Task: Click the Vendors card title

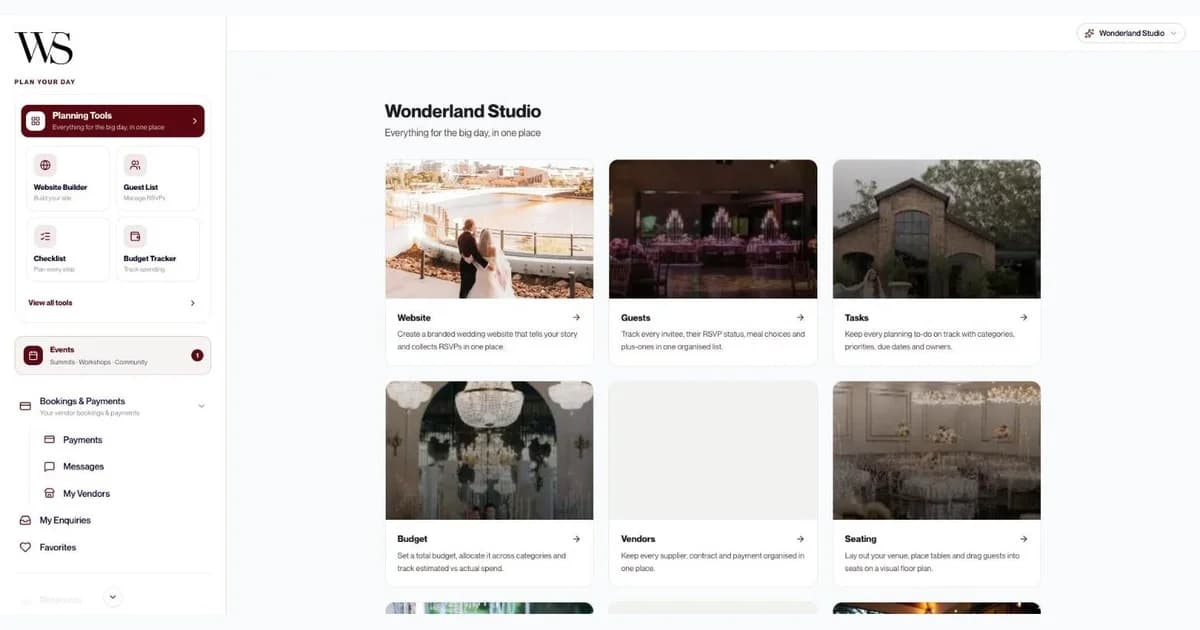Action: click(638, 538)
